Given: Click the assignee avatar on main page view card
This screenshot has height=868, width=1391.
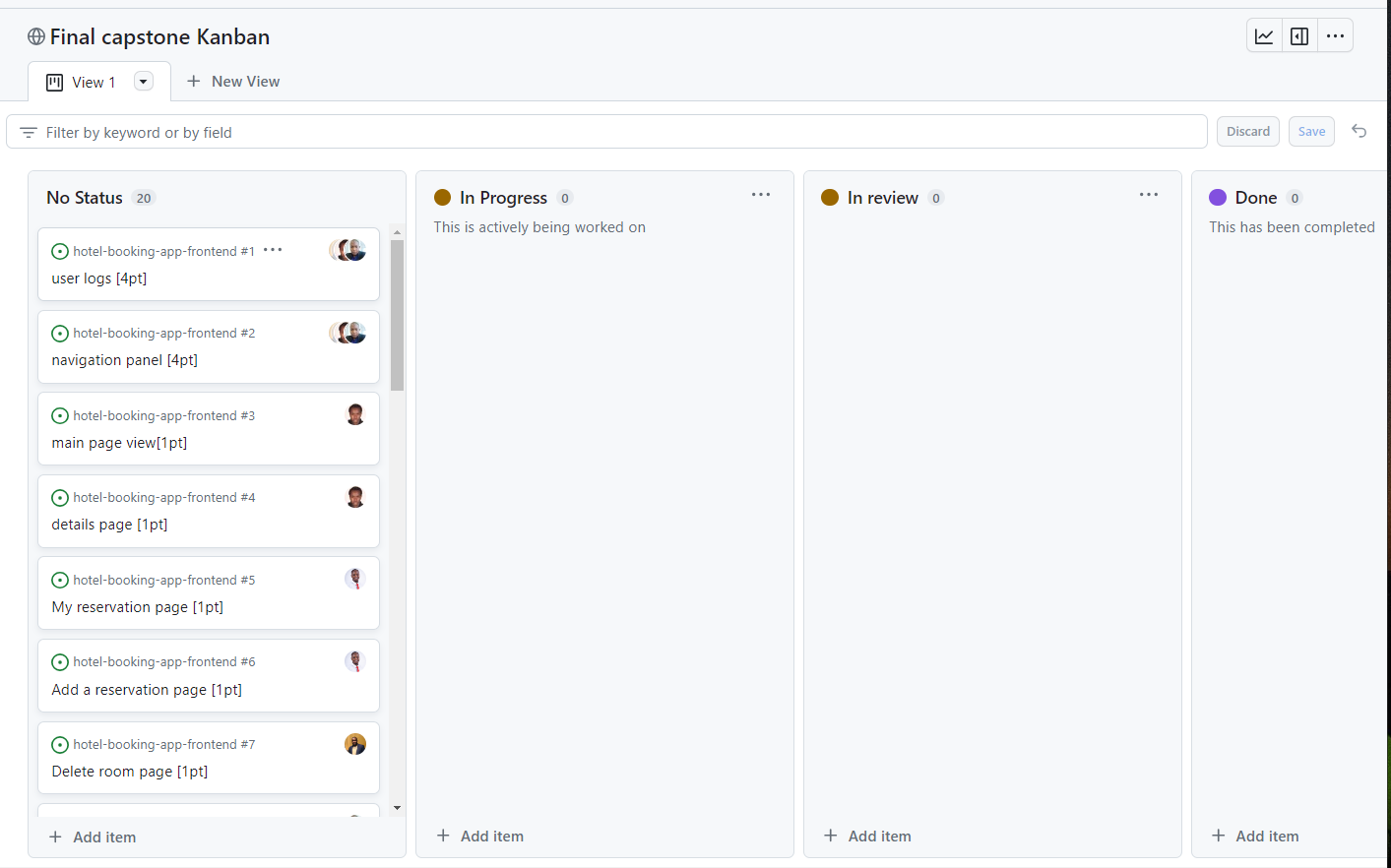Looking at the screenshot, I should (x=355, y=413).
